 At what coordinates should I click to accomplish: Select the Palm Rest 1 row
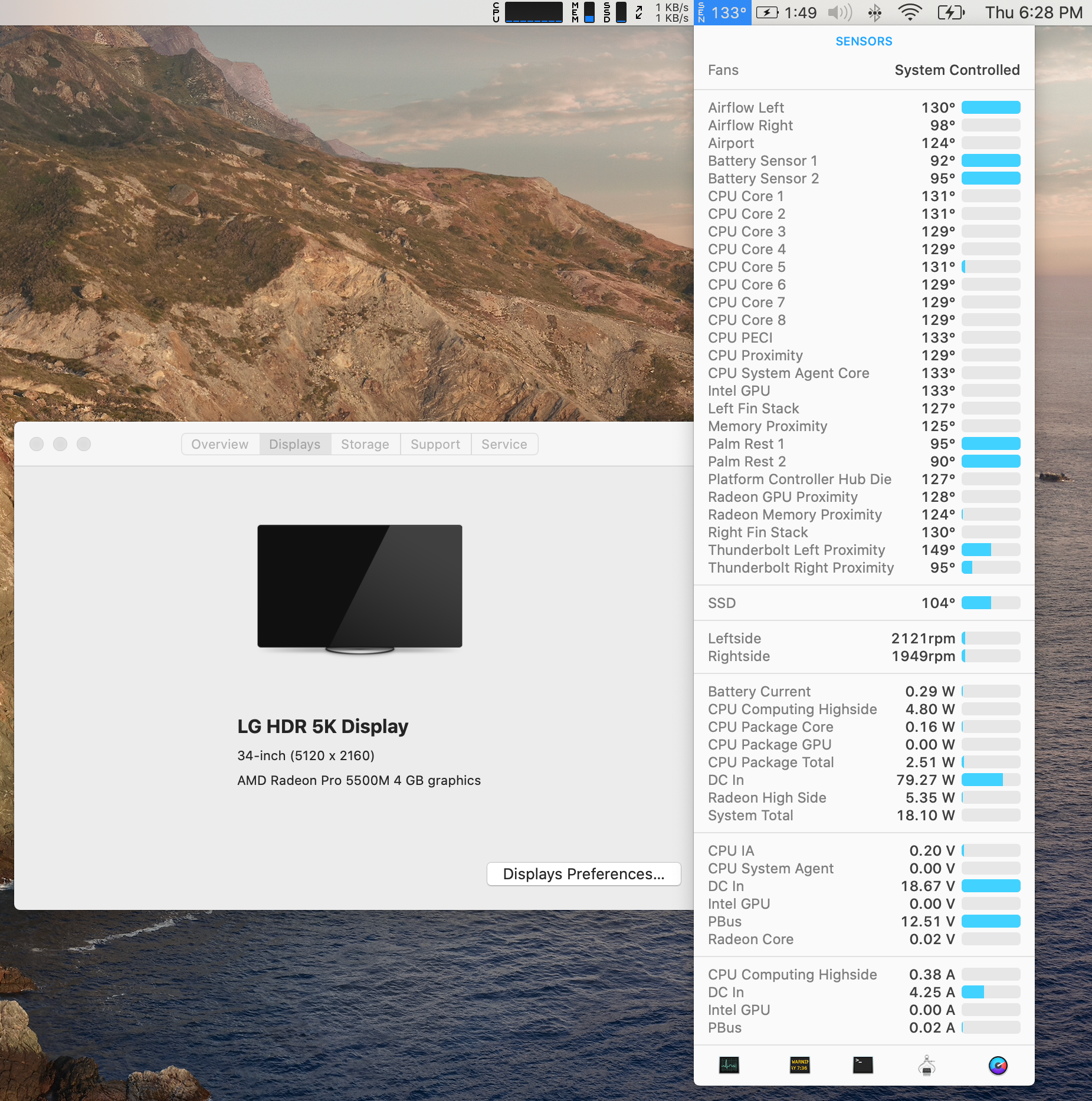pos(864,443)
